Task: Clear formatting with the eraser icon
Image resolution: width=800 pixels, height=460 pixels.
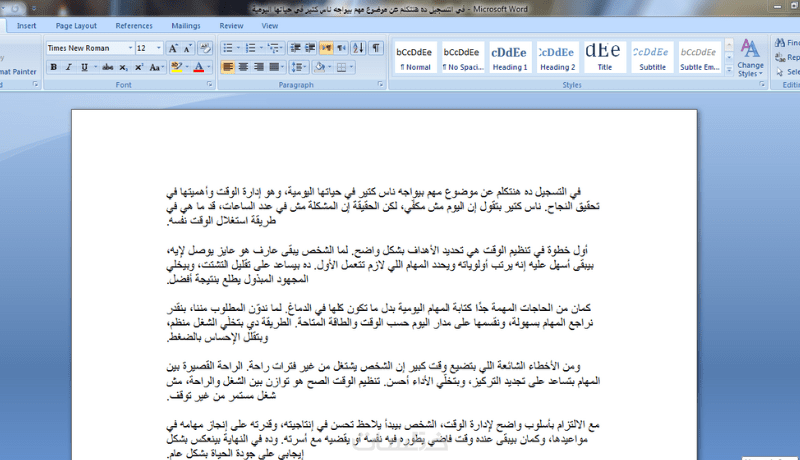Action: coord(205,48)
